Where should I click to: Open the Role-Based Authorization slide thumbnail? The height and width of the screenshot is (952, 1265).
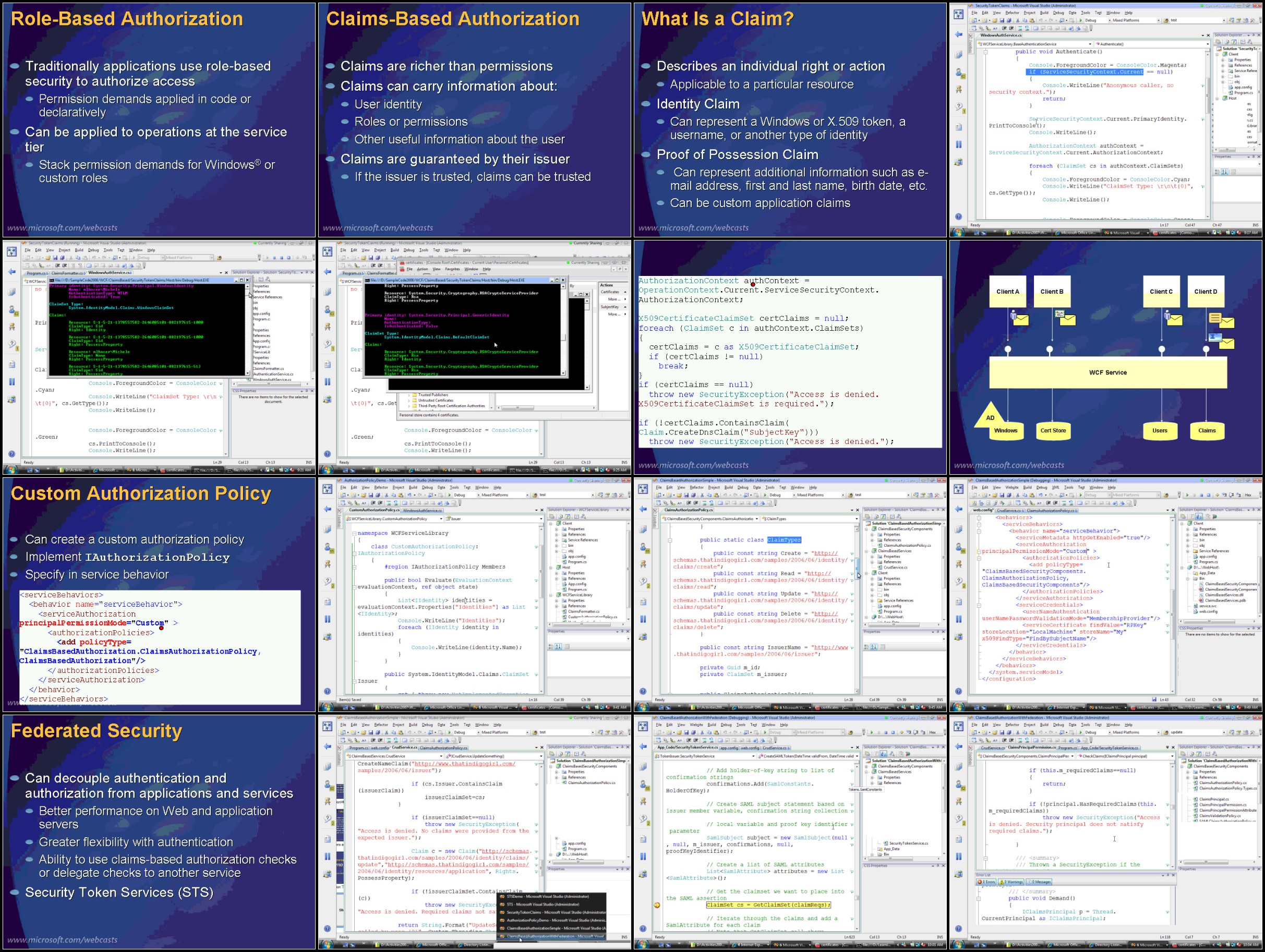tap(159, 119)
